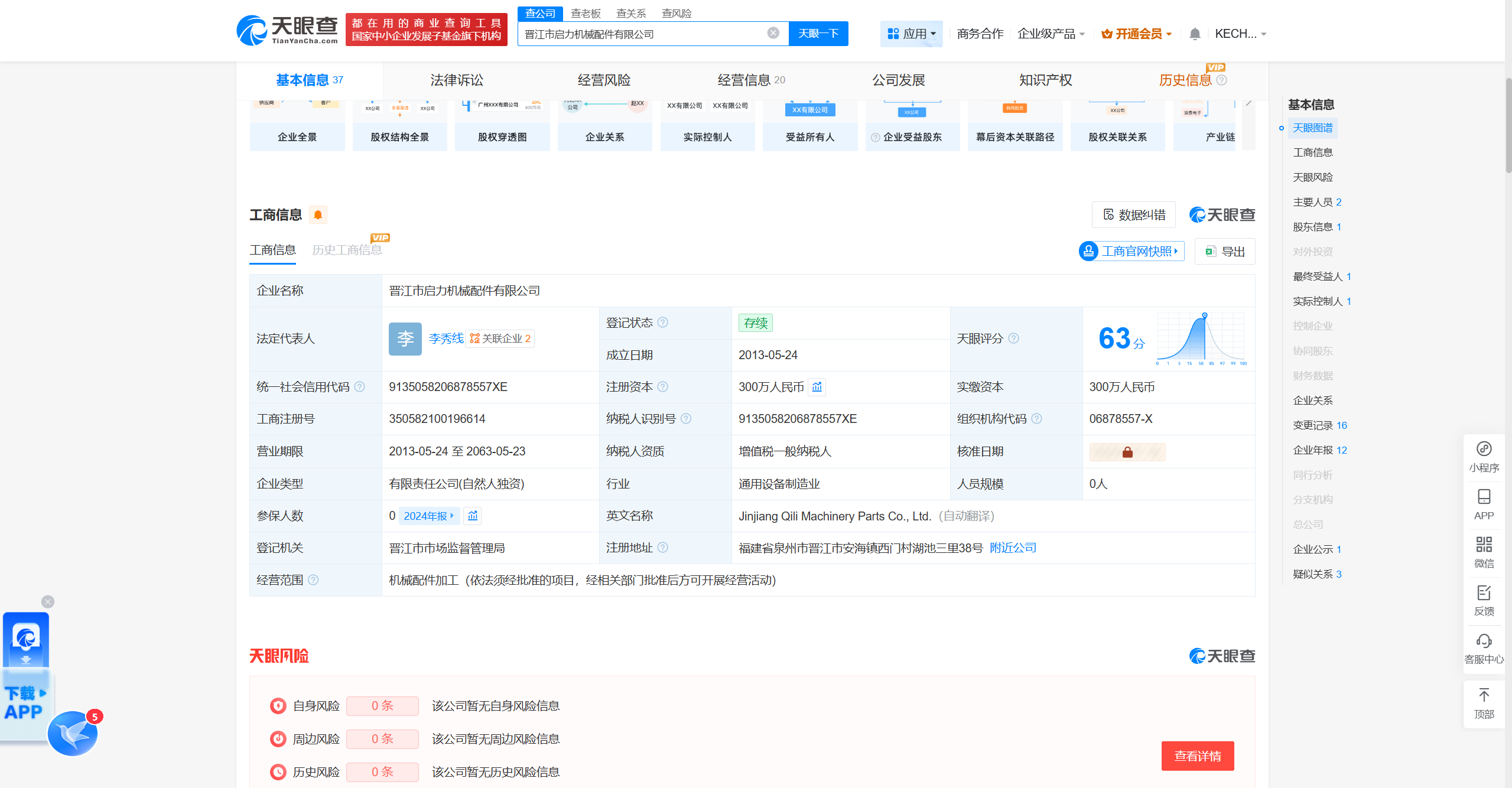Click the notification bell in header
This screenshot has height=788, width=1512.
pyautogui.click(x=1194, y=34)
